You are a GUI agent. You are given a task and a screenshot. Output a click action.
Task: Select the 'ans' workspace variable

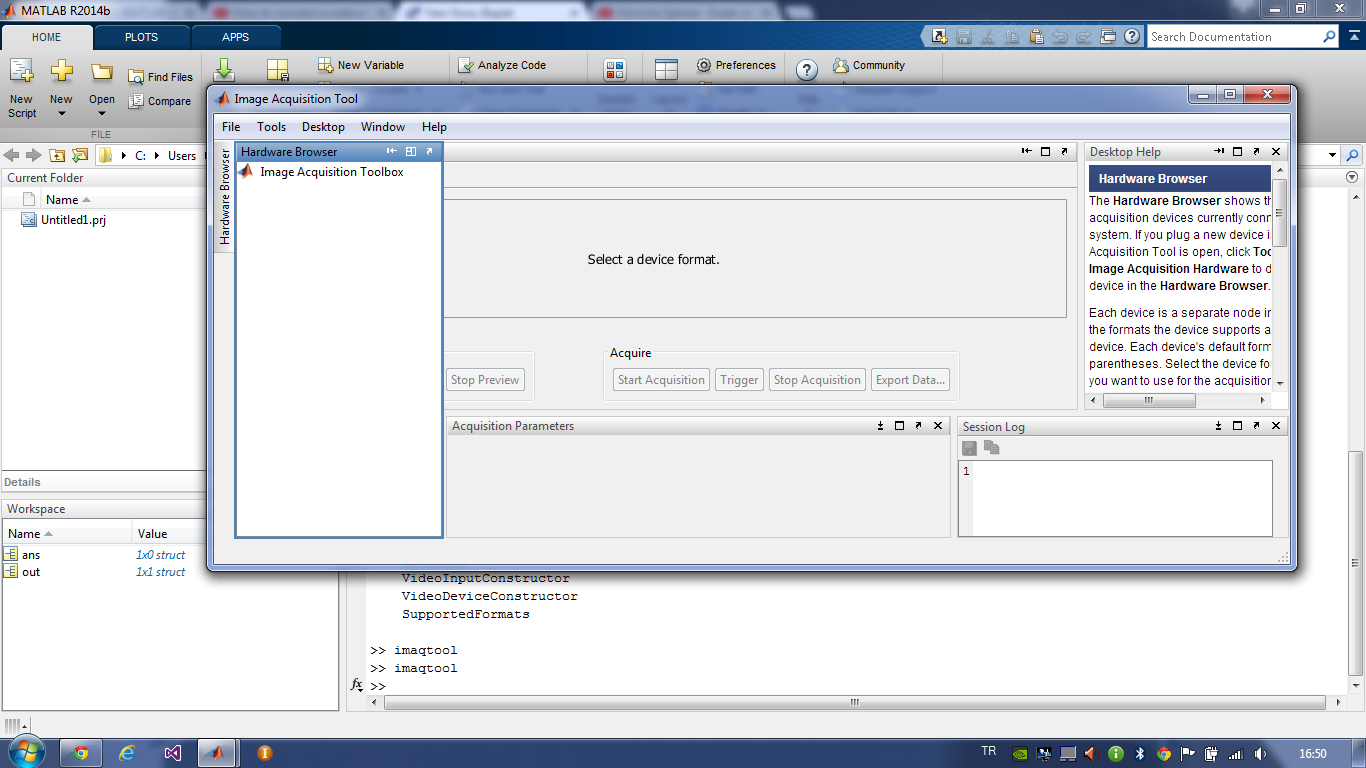point(31,555)
